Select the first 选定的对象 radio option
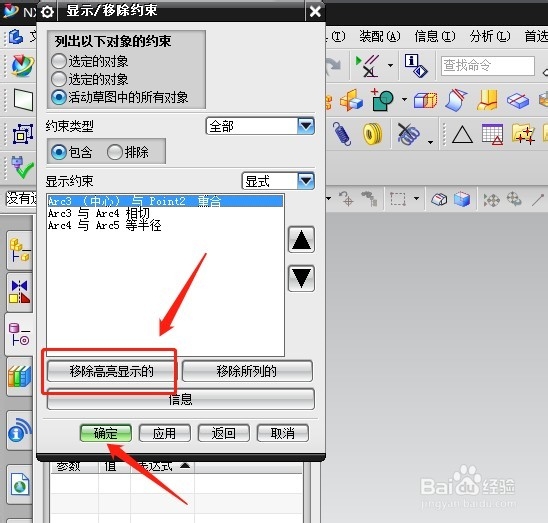The width and height of the screenshot is (548, 523). tap(58, 61)
